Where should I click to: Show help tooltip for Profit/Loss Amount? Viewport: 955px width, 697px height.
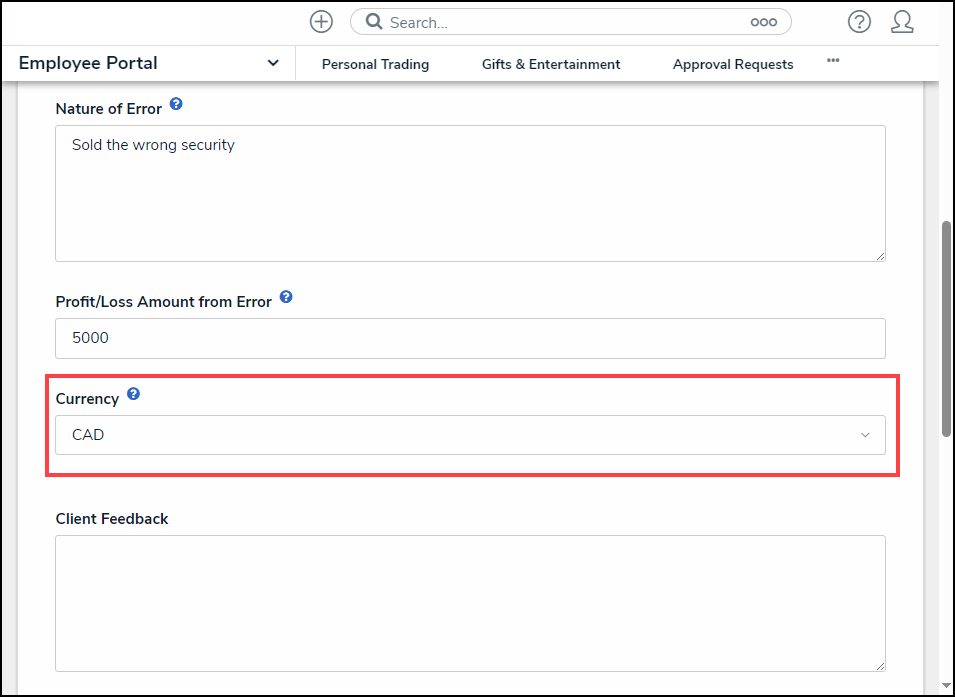[x=286, y=297]
